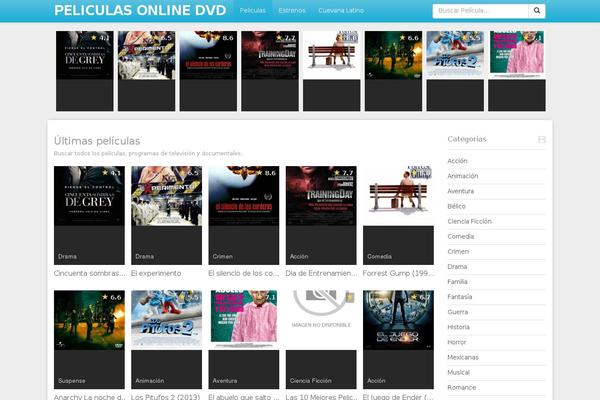
Task: Open Cincuenta sombras de Grey poster in grid
Action: pos(89,215)
